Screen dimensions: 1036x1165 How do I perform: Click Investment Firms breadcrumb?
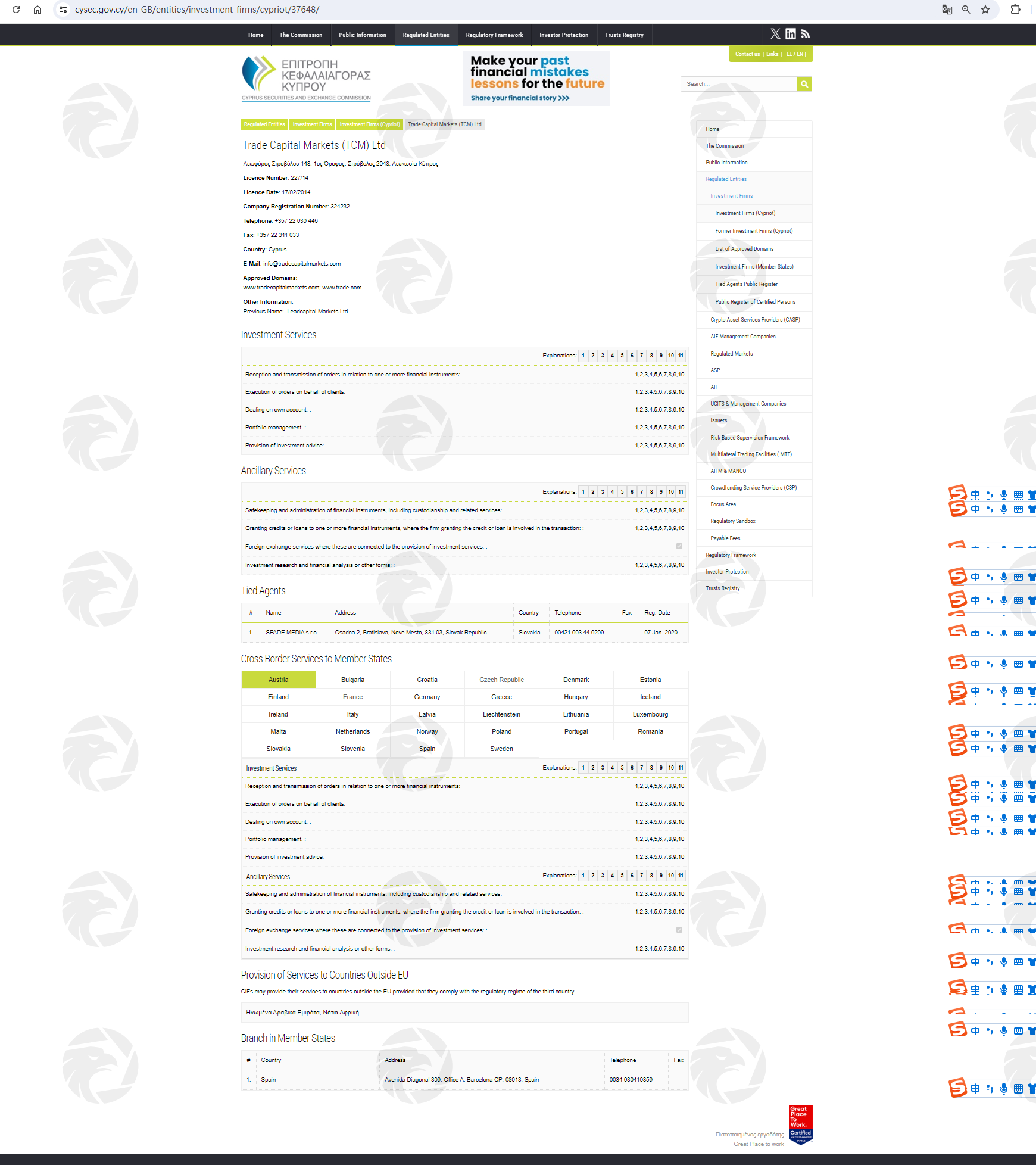coord(312,124)
